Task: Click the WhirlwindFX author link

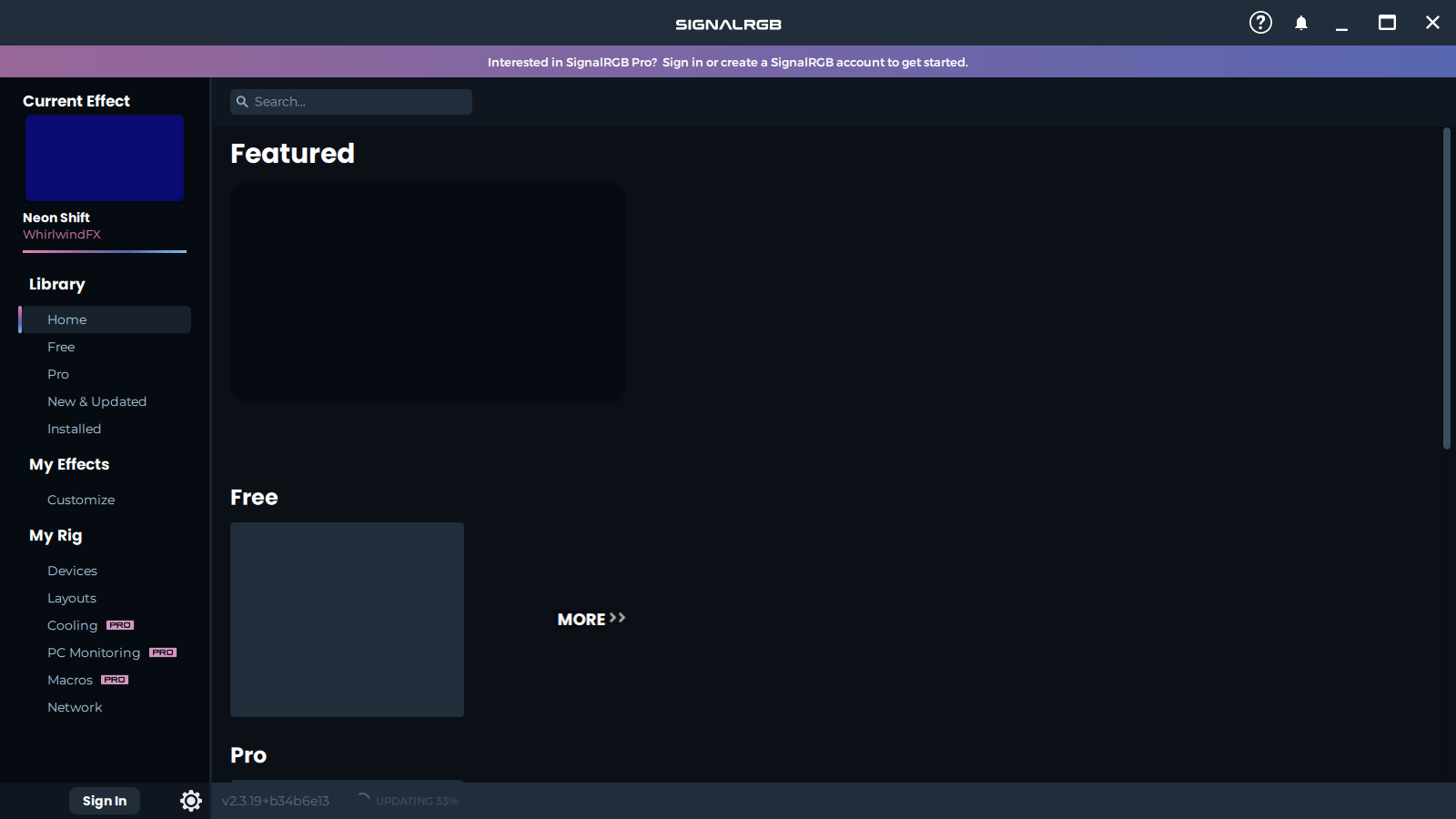Action: click(62, 234)
